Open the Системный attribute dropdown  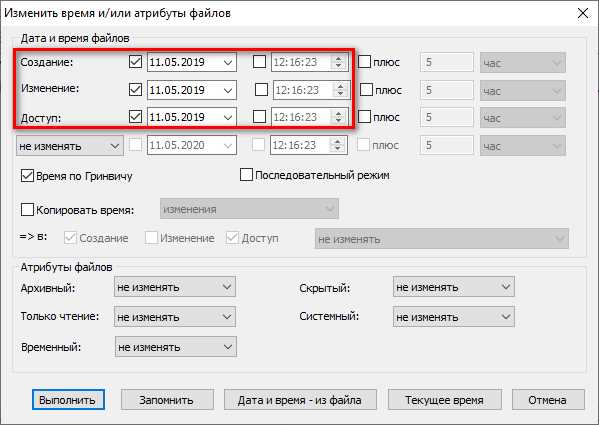[454, 317]
